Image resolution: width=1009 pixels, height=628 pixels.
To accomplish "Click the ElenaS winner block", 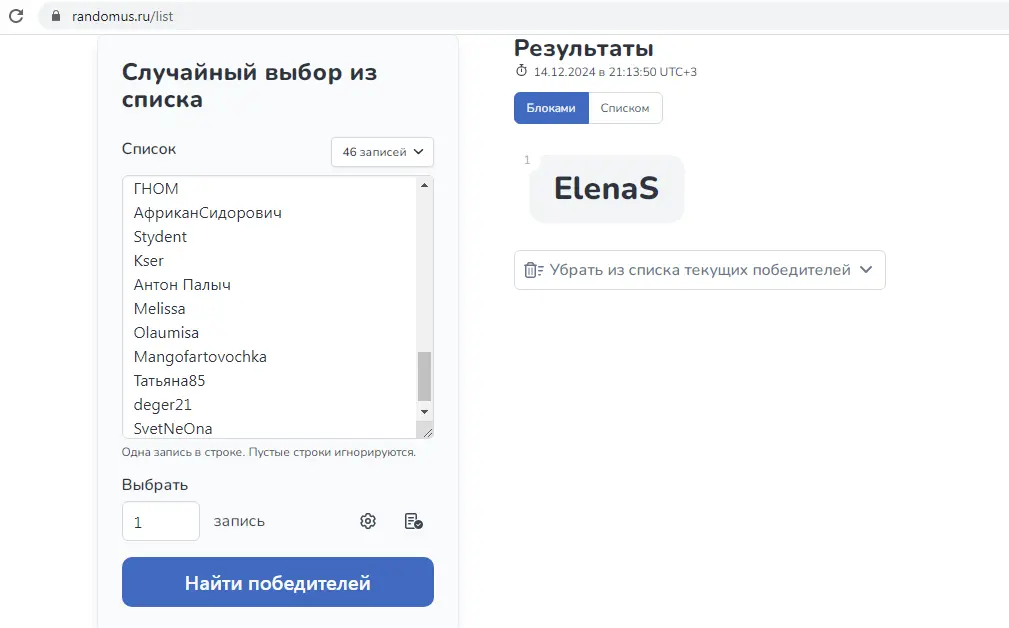I will [606, 189].
